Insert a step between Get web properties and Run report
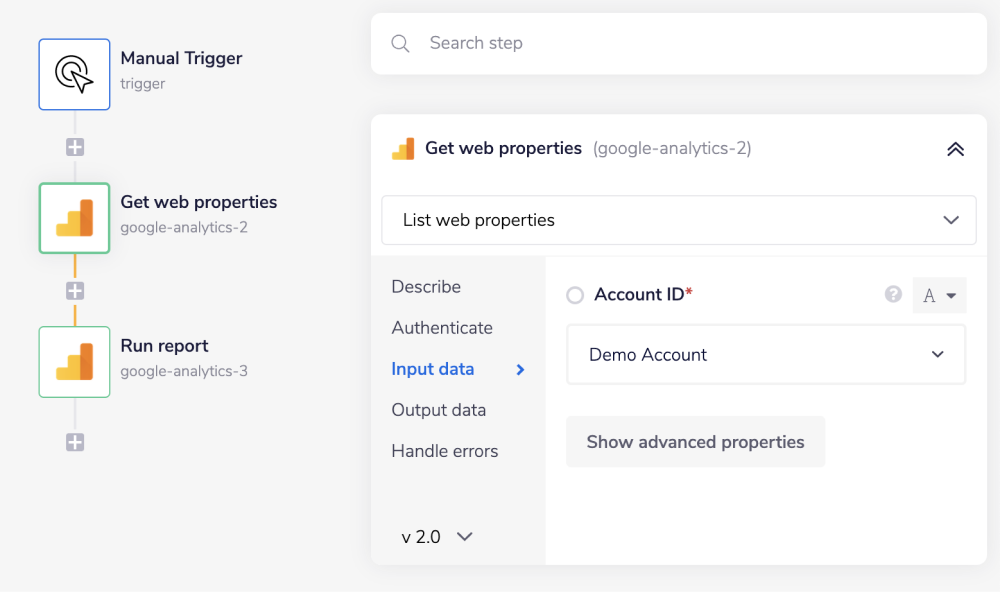The width and height of the screenshot is (1000, 592). pos(74,290)
